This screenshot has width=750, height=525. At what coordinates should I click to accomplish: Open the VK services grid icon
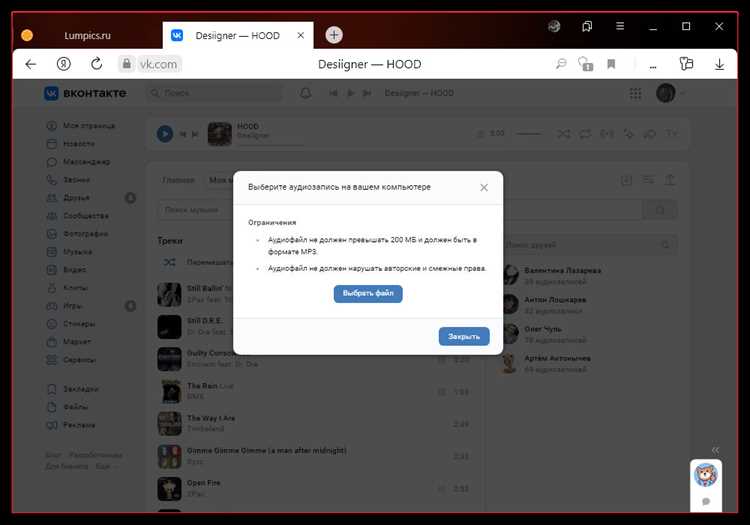tap(635, 93)
